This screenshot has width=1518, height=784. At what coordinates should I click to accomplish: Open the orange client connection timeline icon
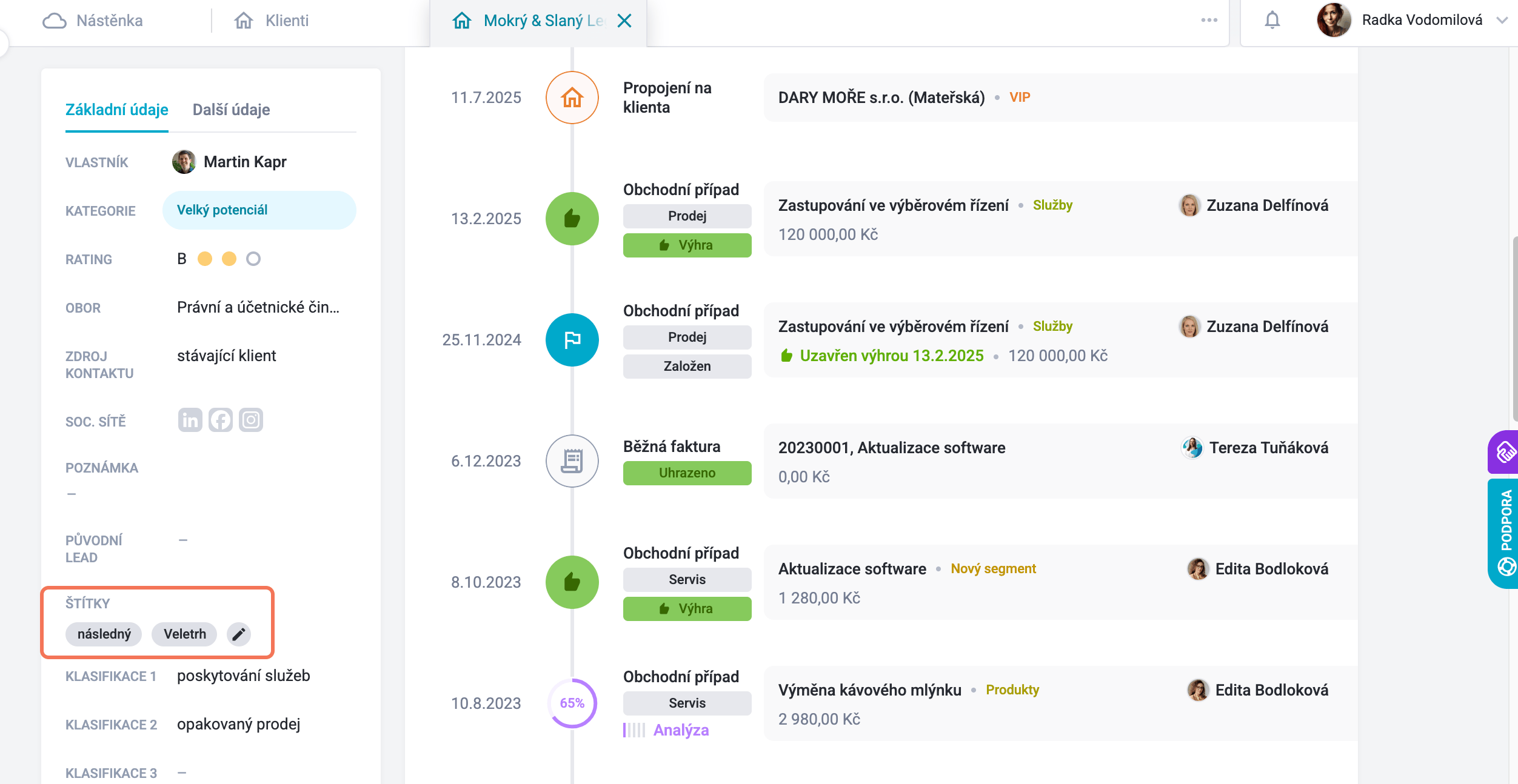[572, 98]
